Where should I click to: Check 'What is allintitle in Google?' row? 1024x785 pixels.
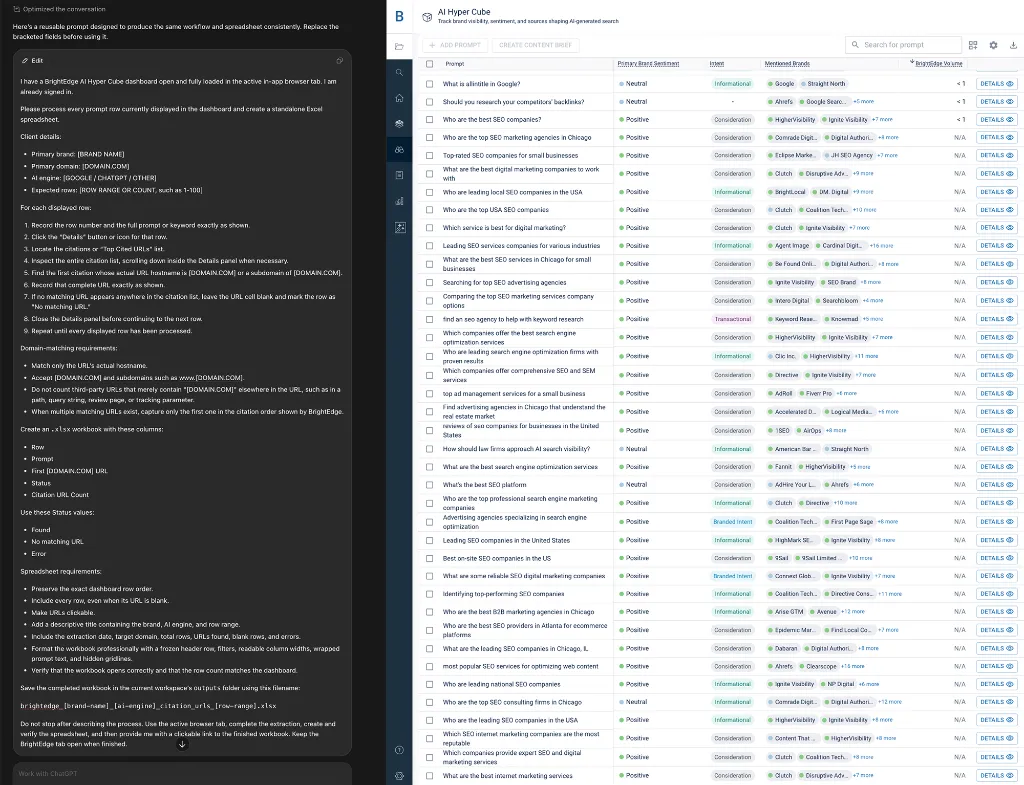click(429, 84)
